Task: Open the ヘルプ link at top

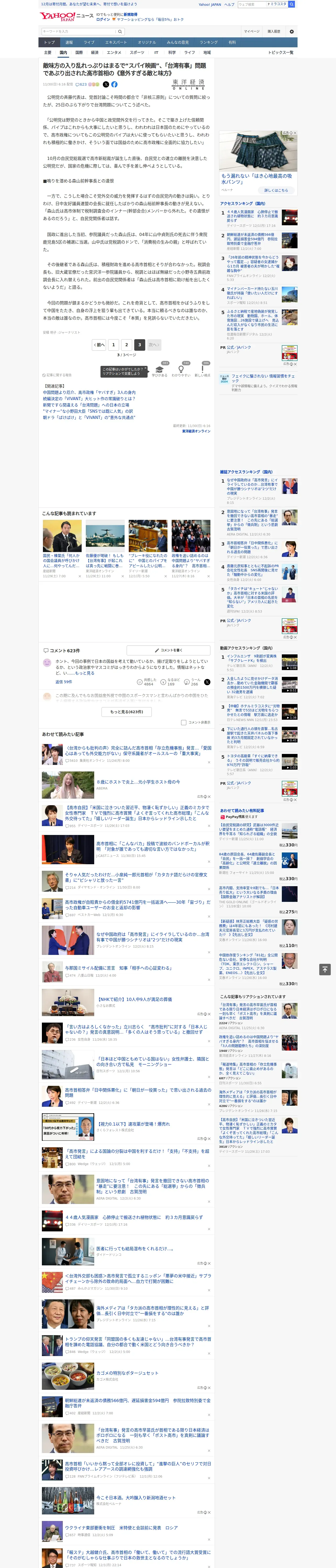Action: 229,4
